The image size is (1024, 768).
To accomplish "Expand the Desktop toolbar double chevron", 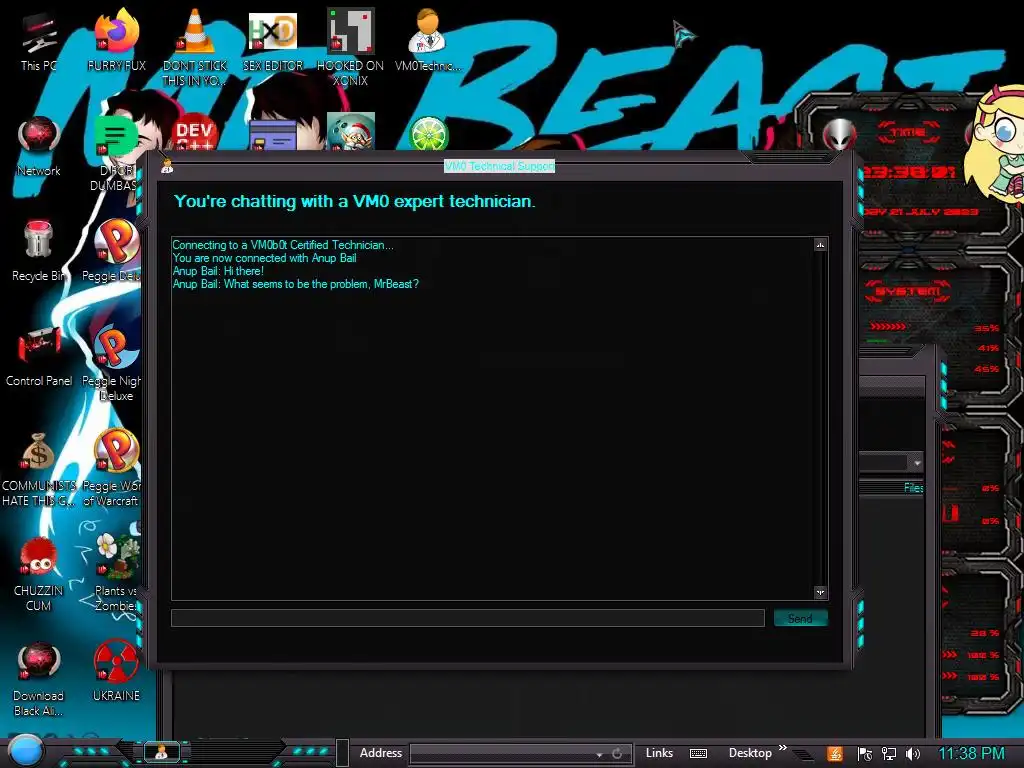I will 782,748.
